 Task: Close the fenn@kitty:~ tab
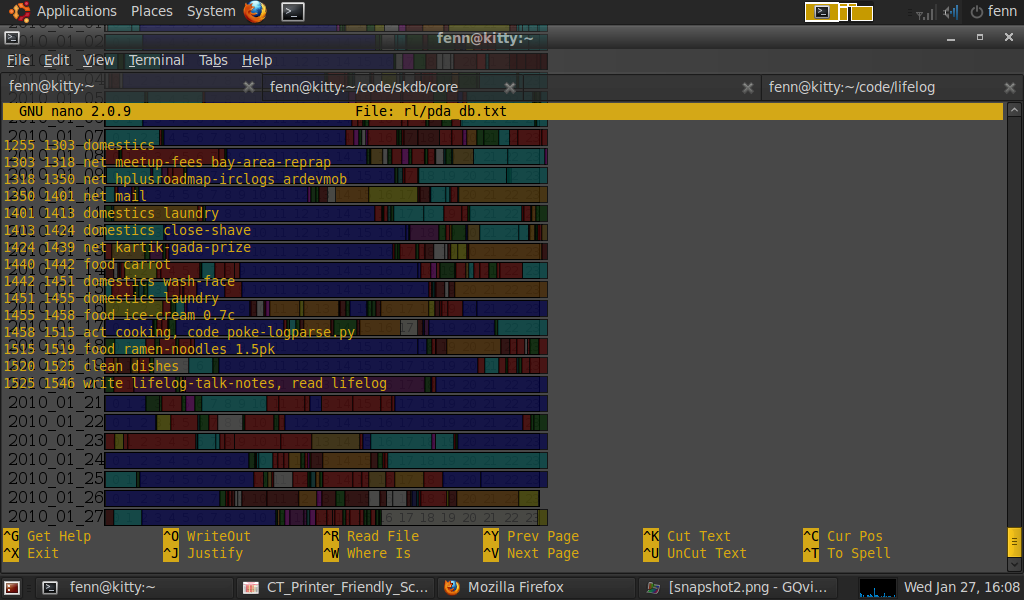(249, 87)
